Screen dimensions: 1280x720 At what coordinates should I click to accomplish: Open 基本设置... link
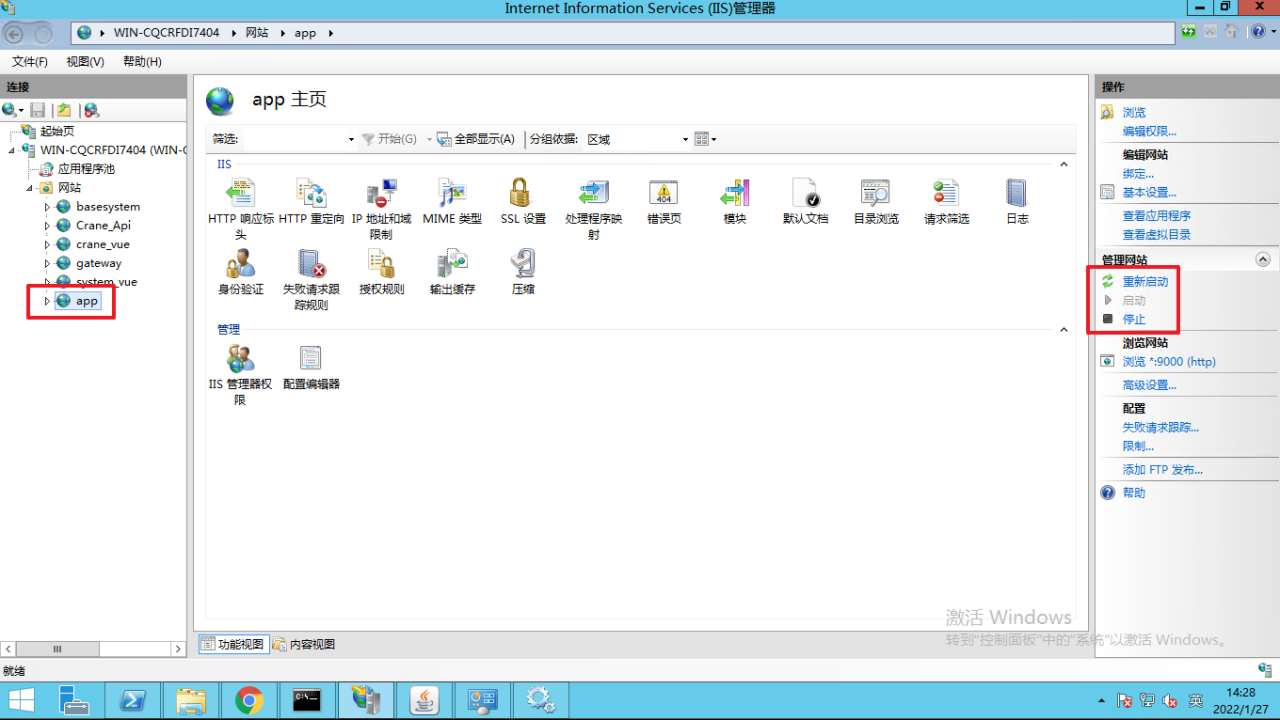pos(1149,192)
